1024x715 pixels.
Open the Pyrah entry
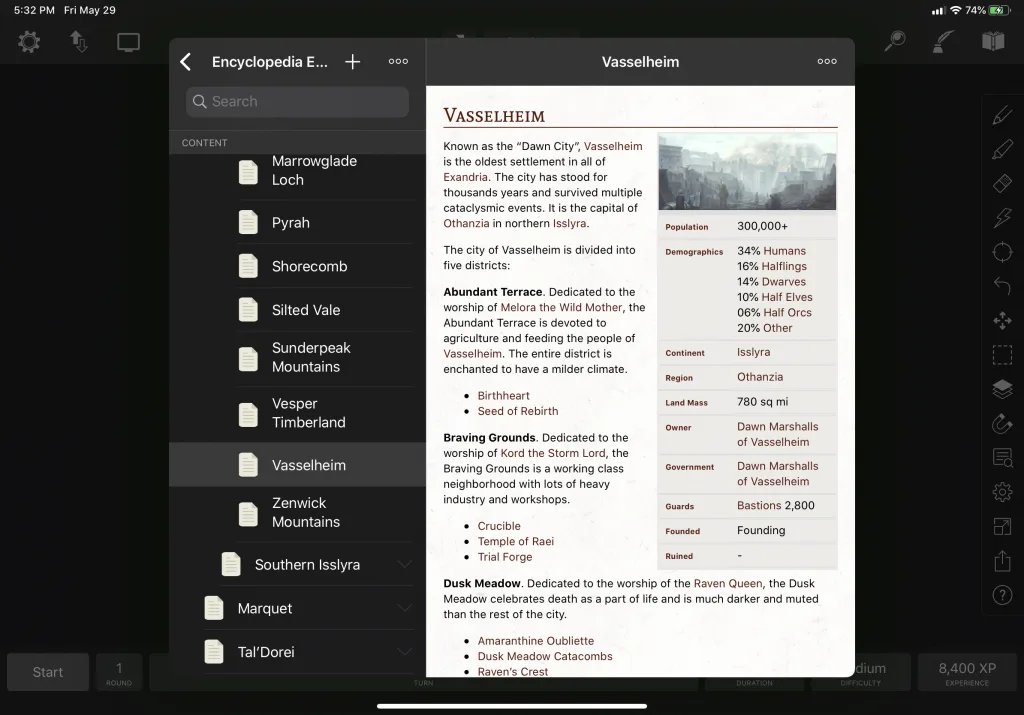point(298,223)
